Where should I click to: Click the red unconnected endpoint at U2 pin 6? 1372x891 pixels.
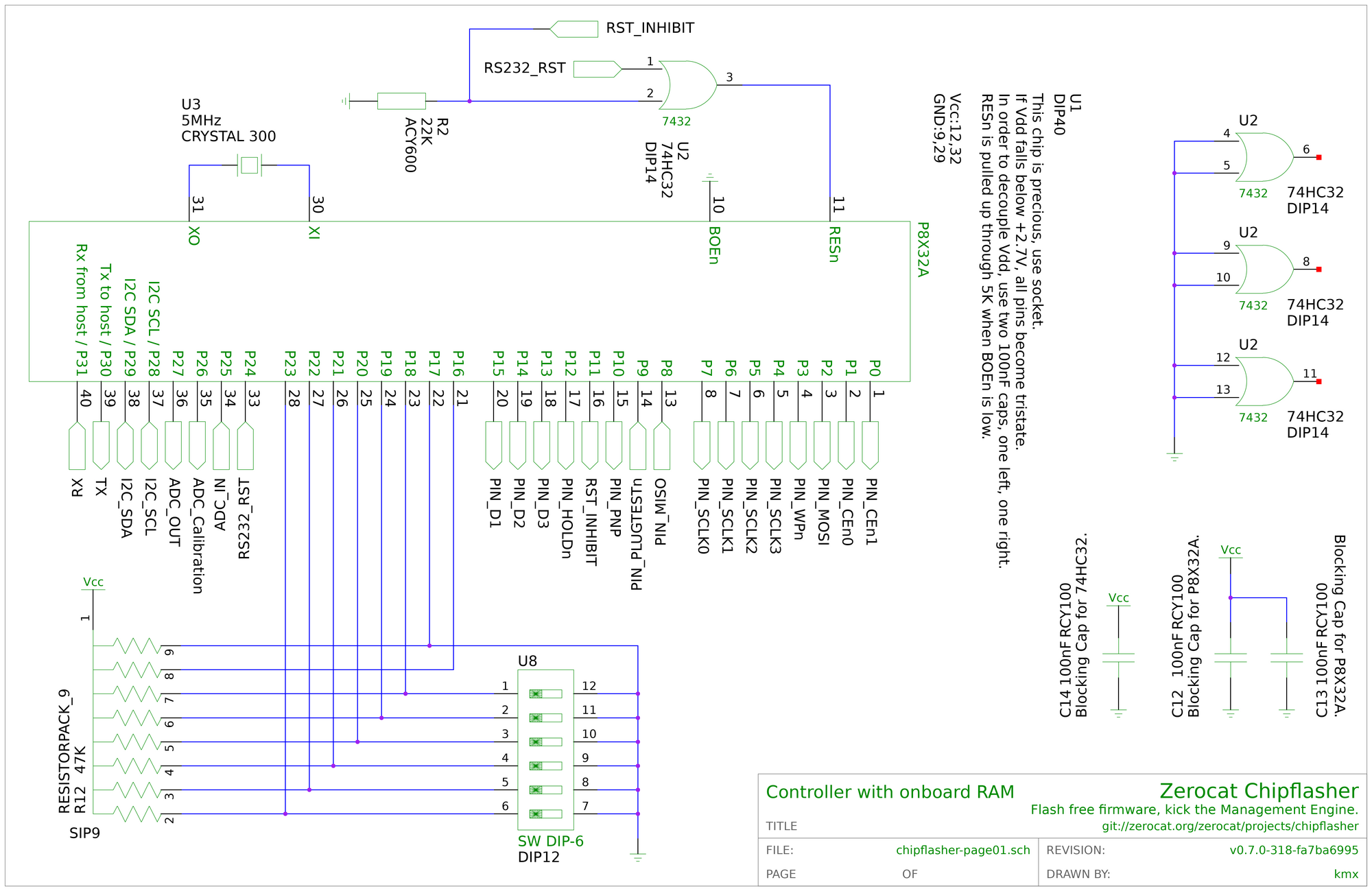(1318, 157)
